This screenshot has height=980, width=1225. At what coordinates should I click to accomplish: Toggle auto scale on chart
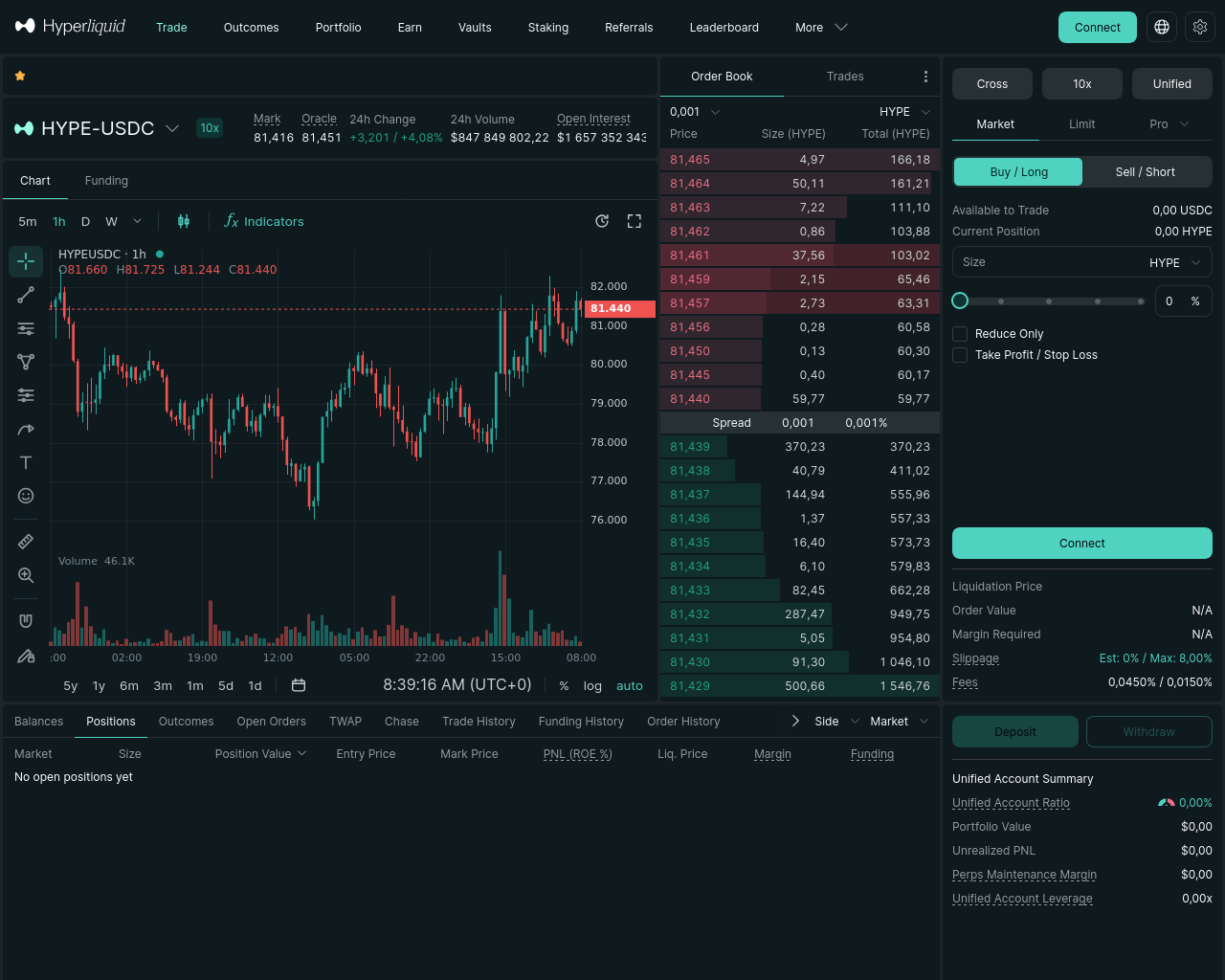(x=630, y=685)
